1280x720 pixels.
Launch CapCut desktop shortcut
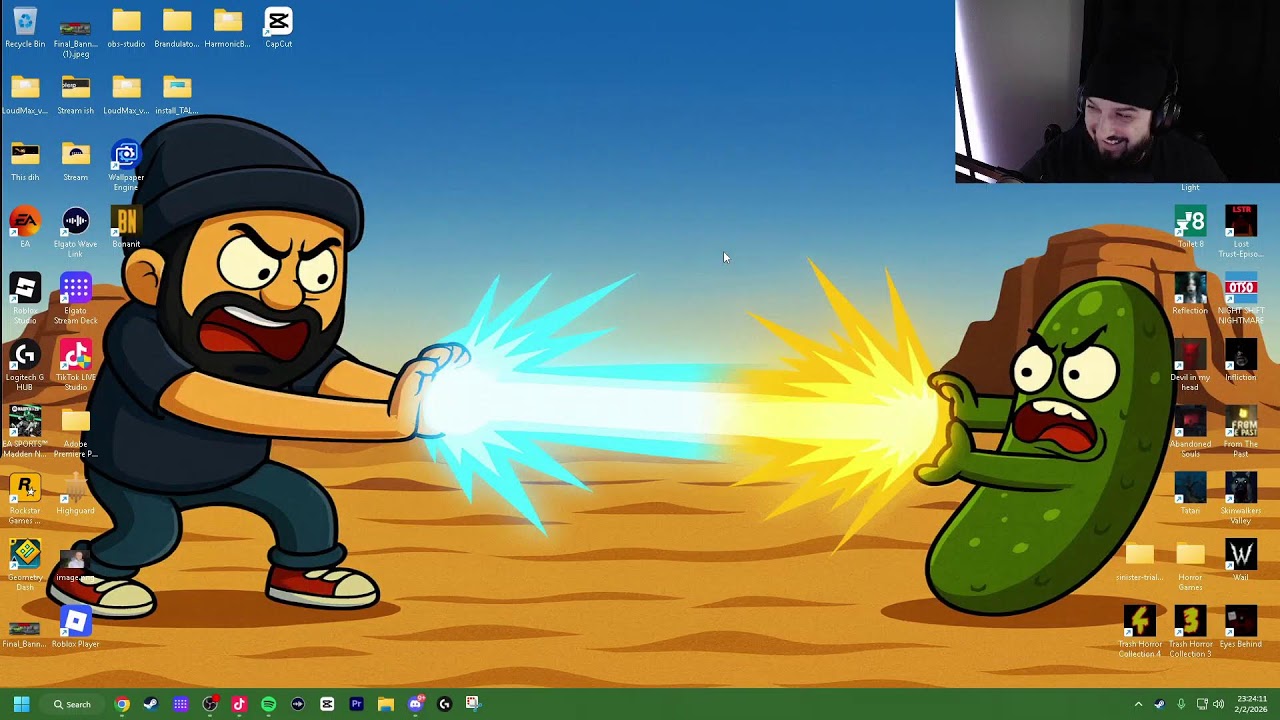278,27
